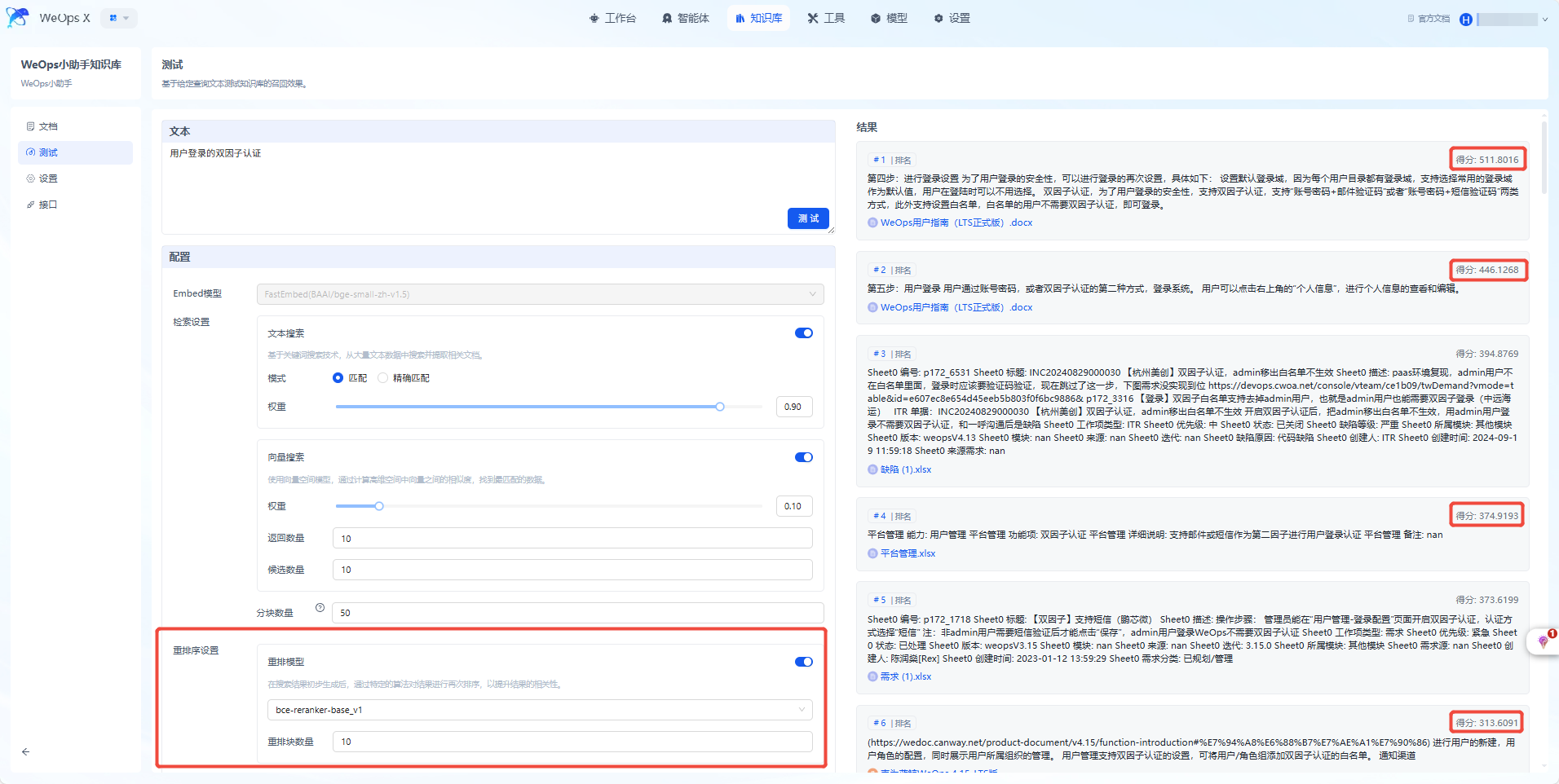Open 接口 in the left sidebar
Screen dimensions: 1559x784
[x=75, y=205]
